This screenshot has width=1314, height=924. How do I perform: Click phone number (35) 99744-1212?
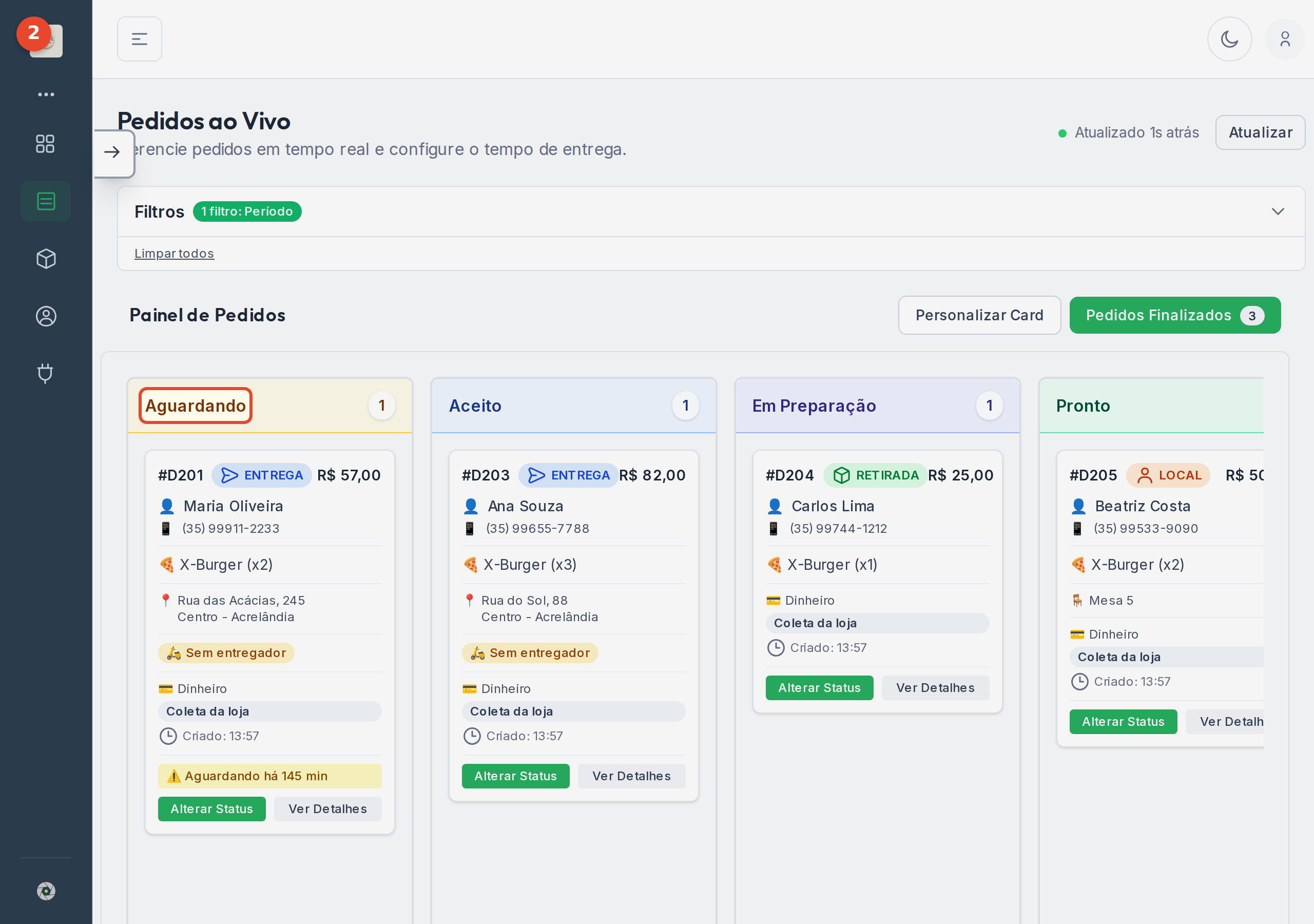[x=838, y=528]
